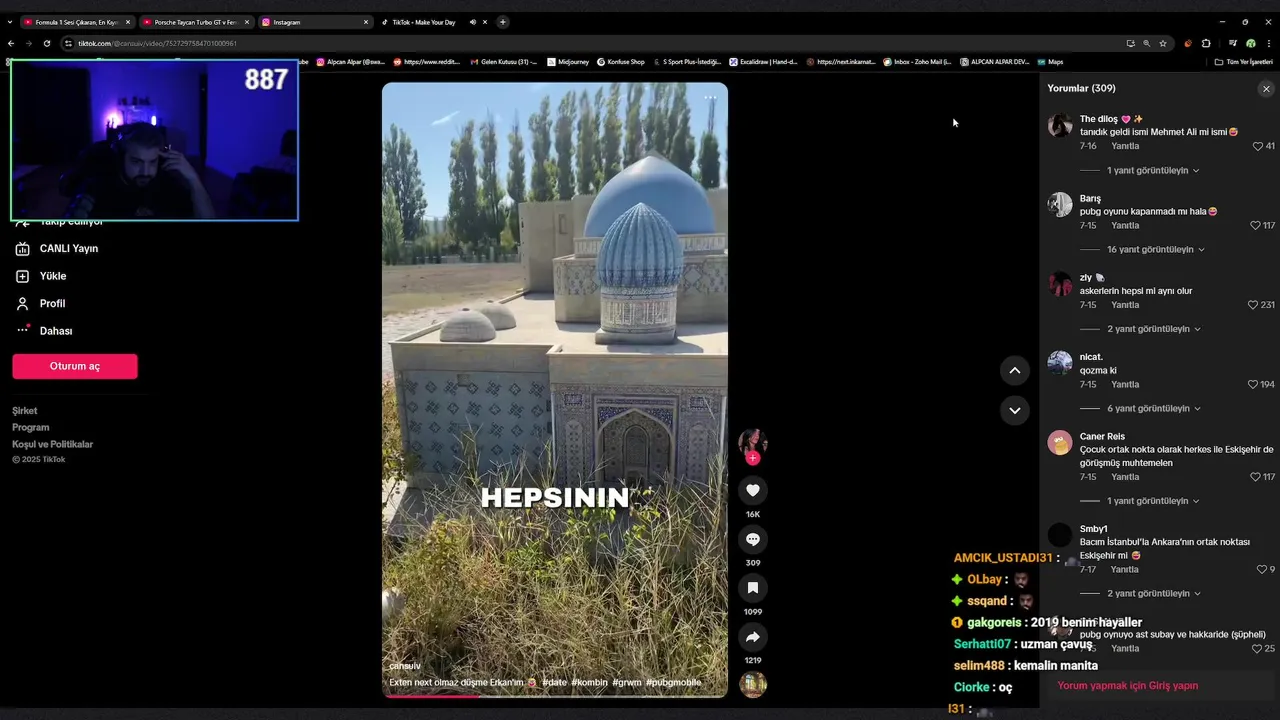The image size is (1280, 720).
Task: Reply to Barış comment with Yanıtla
Action: tap(1125, 226)
